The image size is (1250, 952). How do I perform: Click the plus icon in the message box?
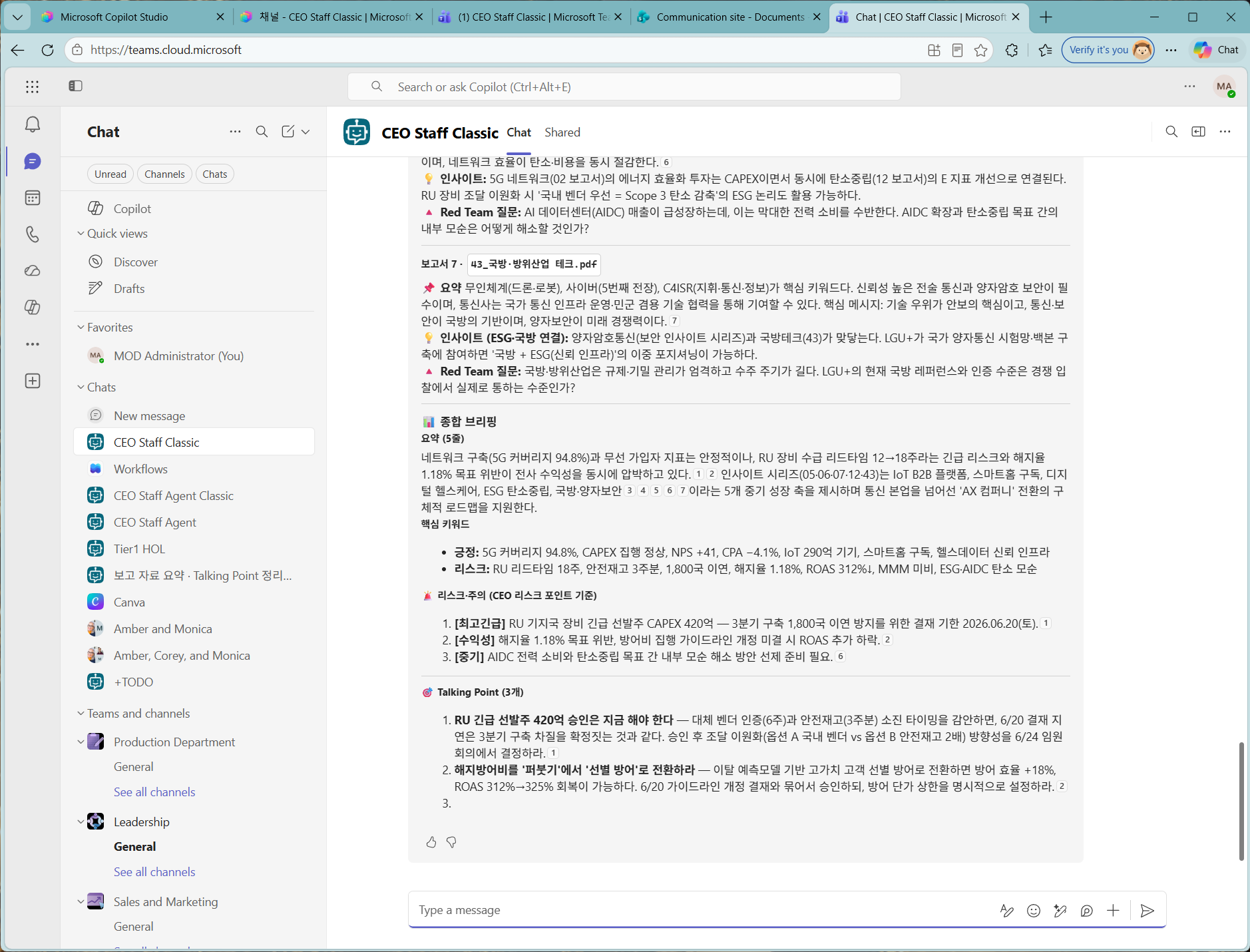point(1113,911)
